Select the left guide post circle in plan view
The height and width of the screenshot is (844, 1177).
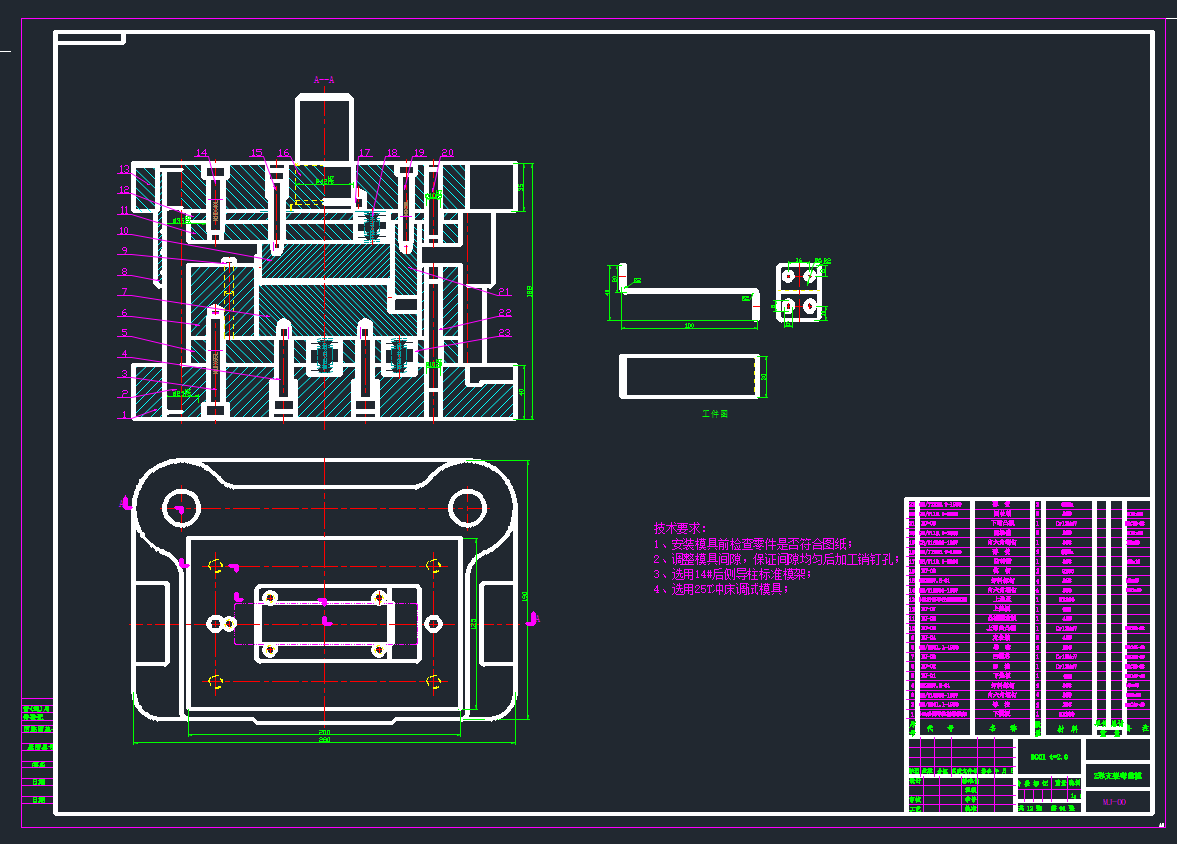(181, 508)
